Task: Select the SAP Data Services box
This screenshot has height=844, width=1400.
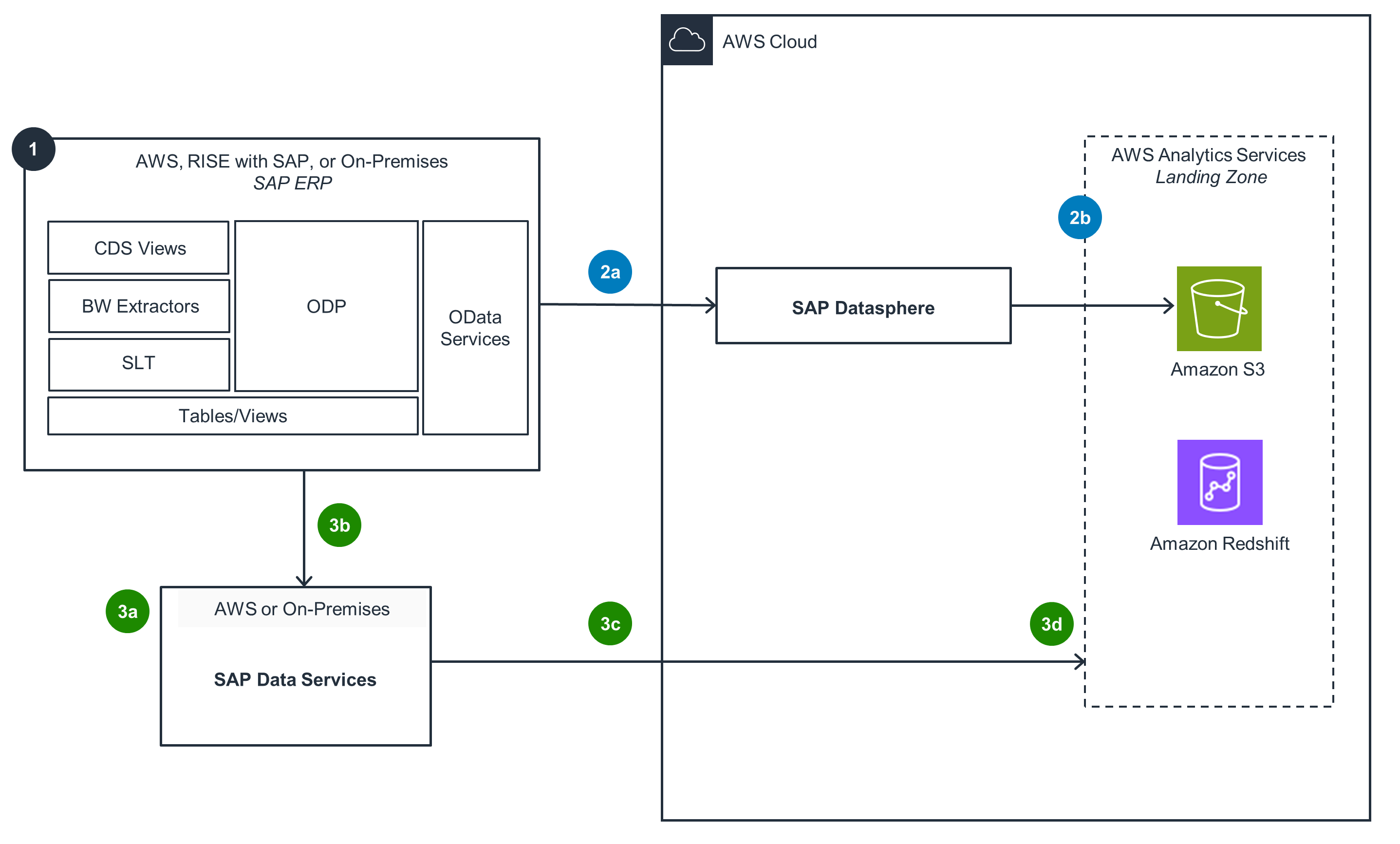Action: 296,666
